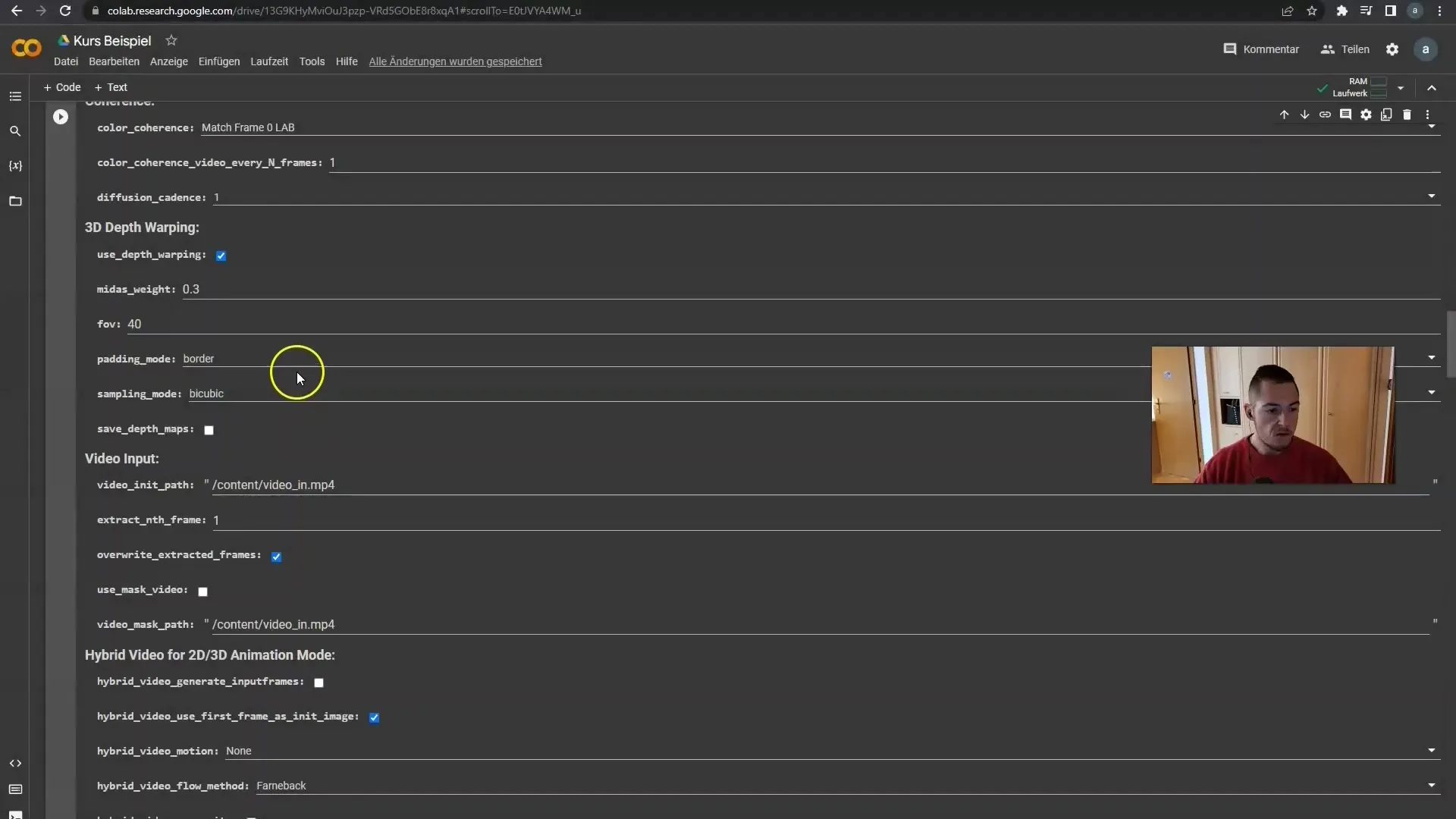
Task: Open the Bearbeiten menu
Action: (x=114, y=61)
